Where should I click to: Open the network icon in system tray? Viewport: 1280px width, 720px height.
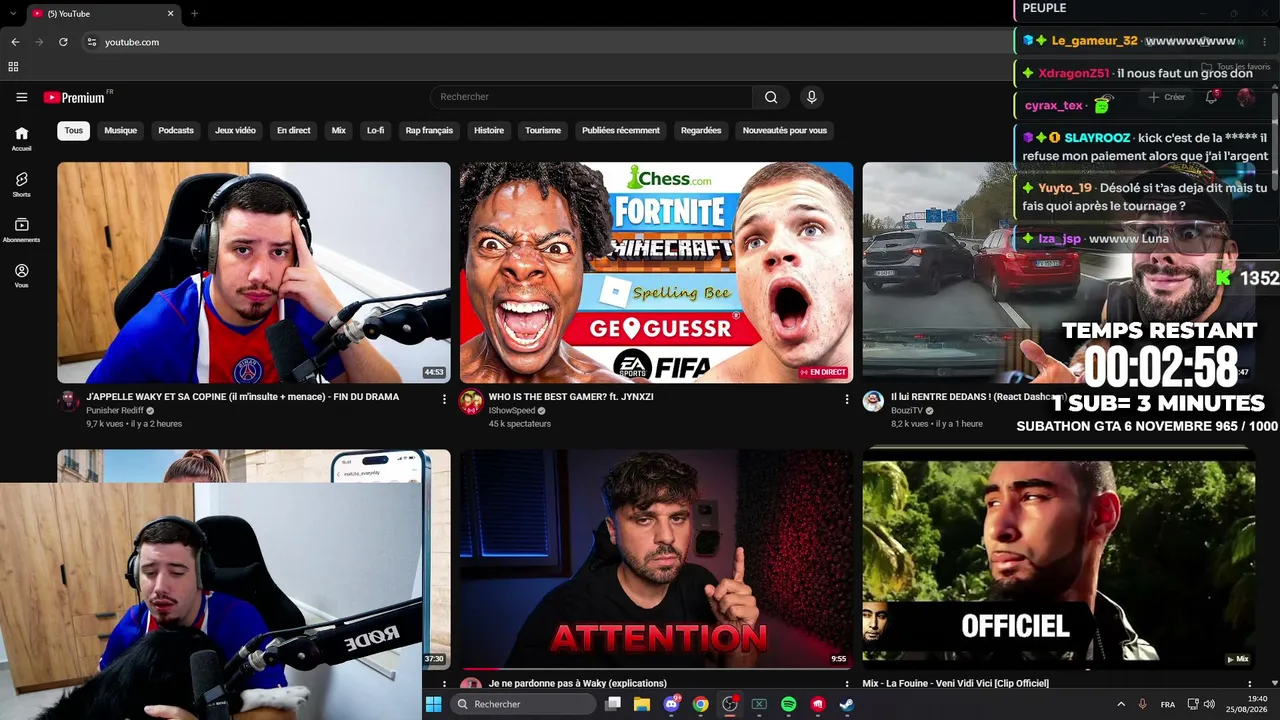pos(1192,704)
